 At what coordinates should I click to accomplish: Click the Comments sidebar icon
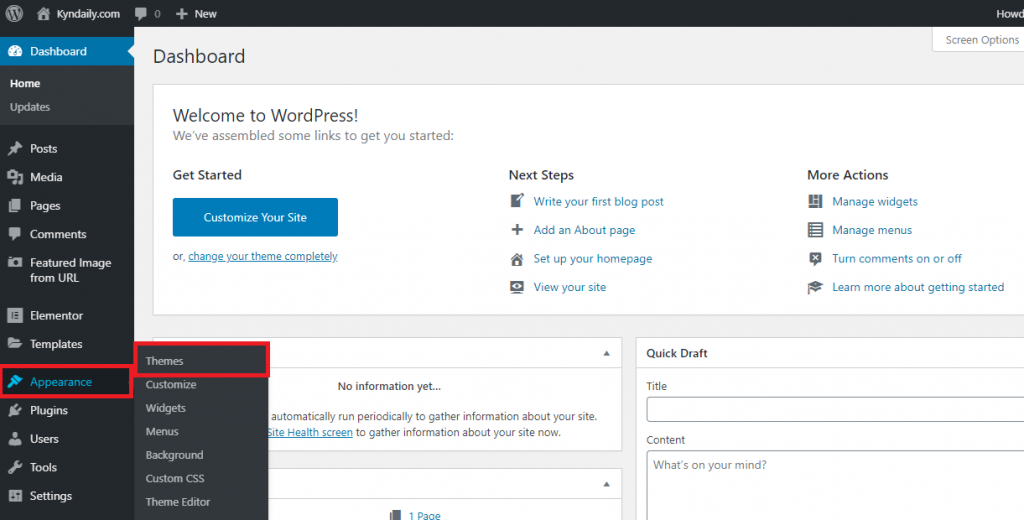[15, 234]
